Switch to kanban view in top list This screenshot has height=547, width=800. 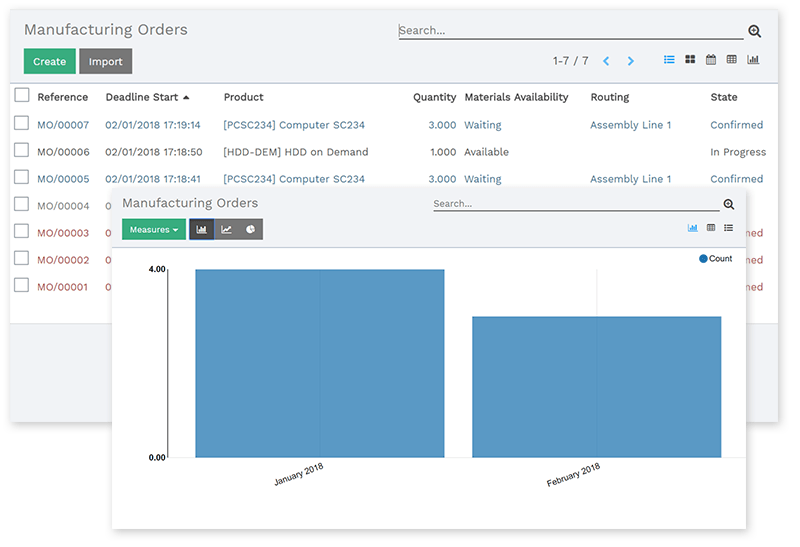690,60
